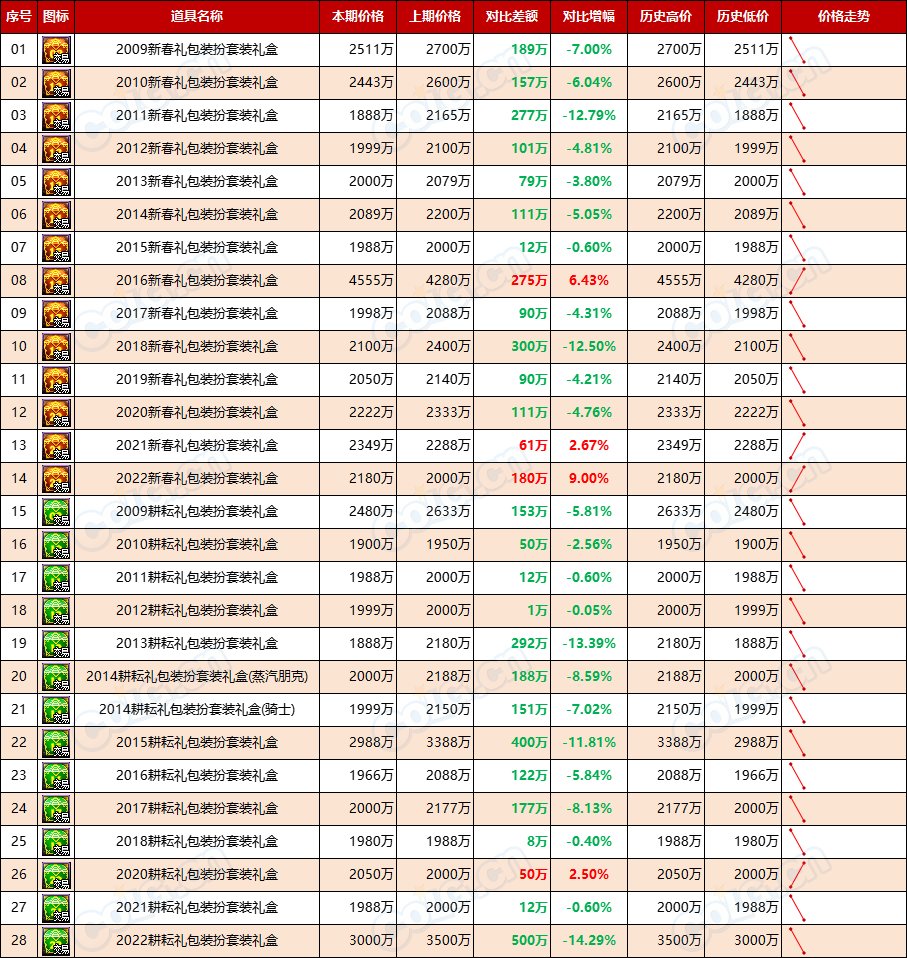Click the 道具名称 column header
This screenshot has height=958, width=907.
pos(197,17)
